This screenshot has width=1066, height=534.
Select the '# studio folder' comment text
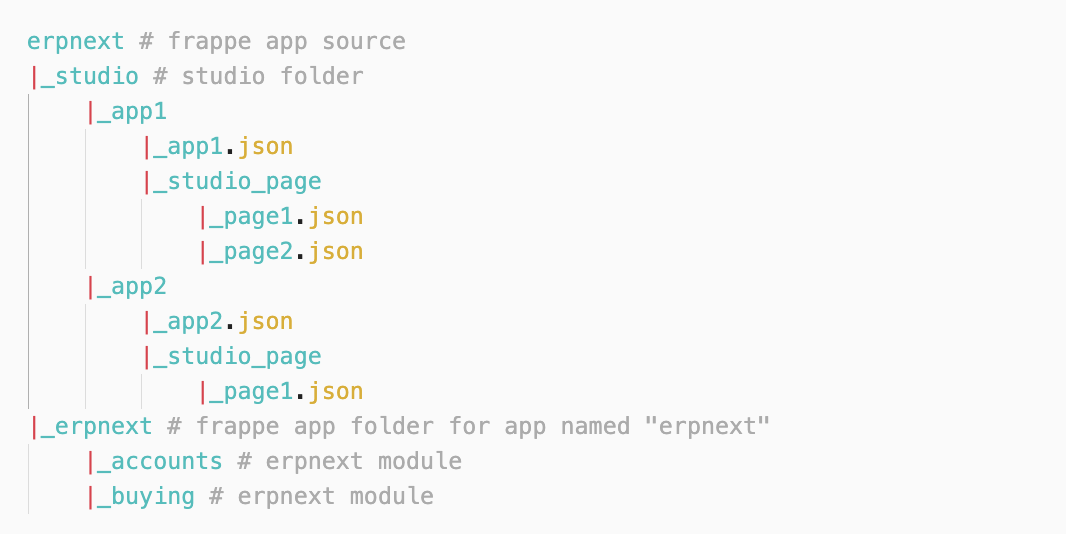pyautogui.click(x=258, y=76)
